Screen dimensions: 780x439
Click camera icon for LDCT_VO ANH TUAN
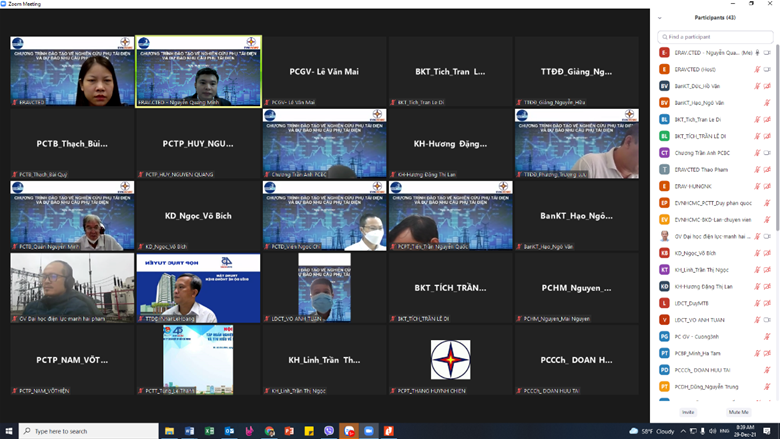click(767, 320)
